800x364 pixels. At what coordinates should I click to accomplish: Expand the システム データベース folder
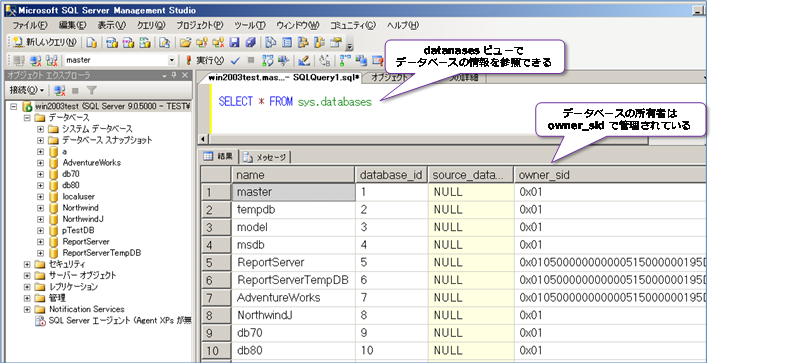pyautogui.click(x=40, y=129)
